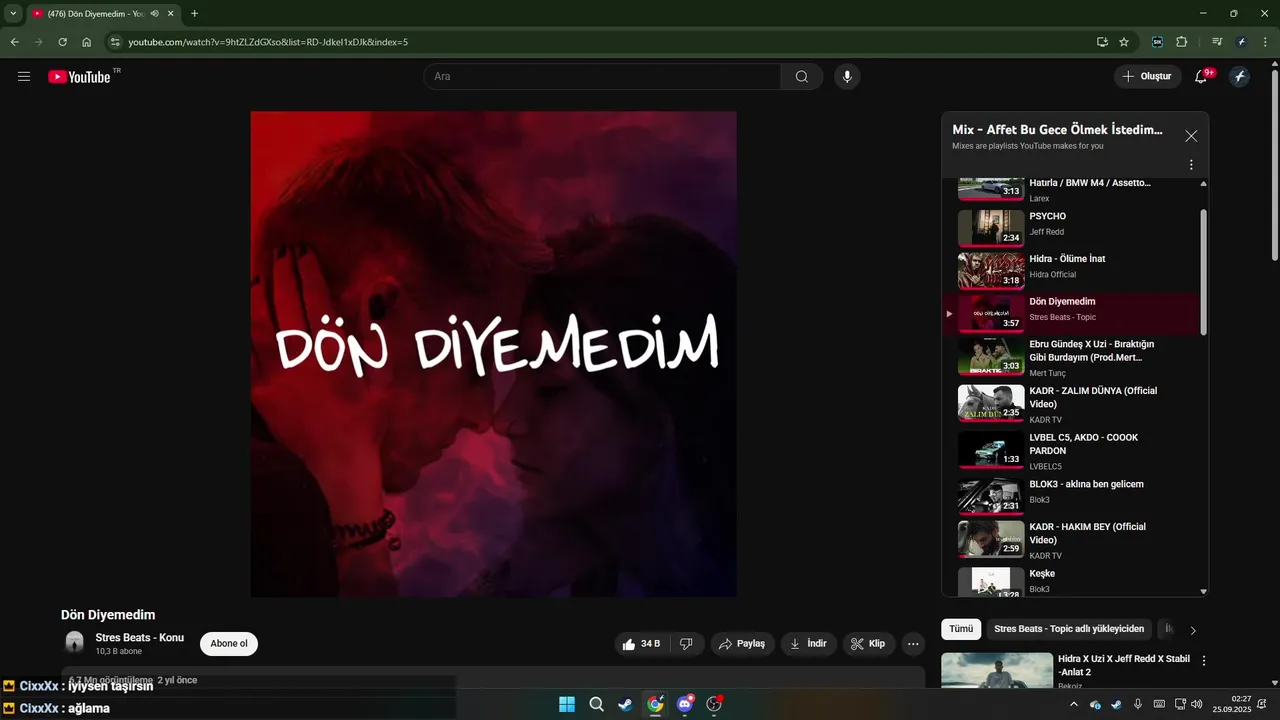The width and height of the screenshot is (1280, 720).
Task: Play BLOK3 - aklına ben gelicem
Action: [x=1070, y=495]
